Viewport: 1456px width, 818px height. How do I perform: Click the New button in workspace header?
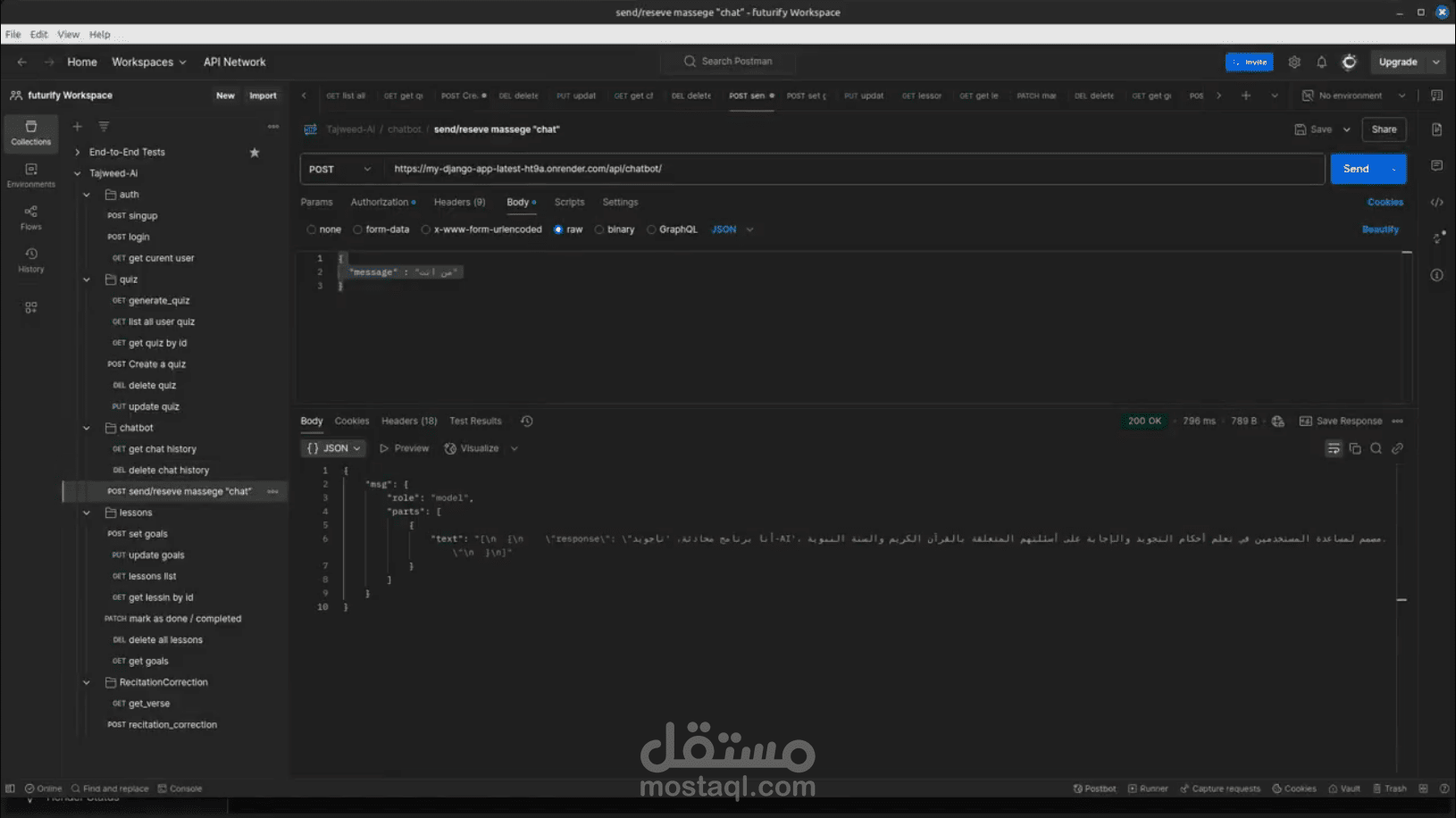(x=225, y=96)
